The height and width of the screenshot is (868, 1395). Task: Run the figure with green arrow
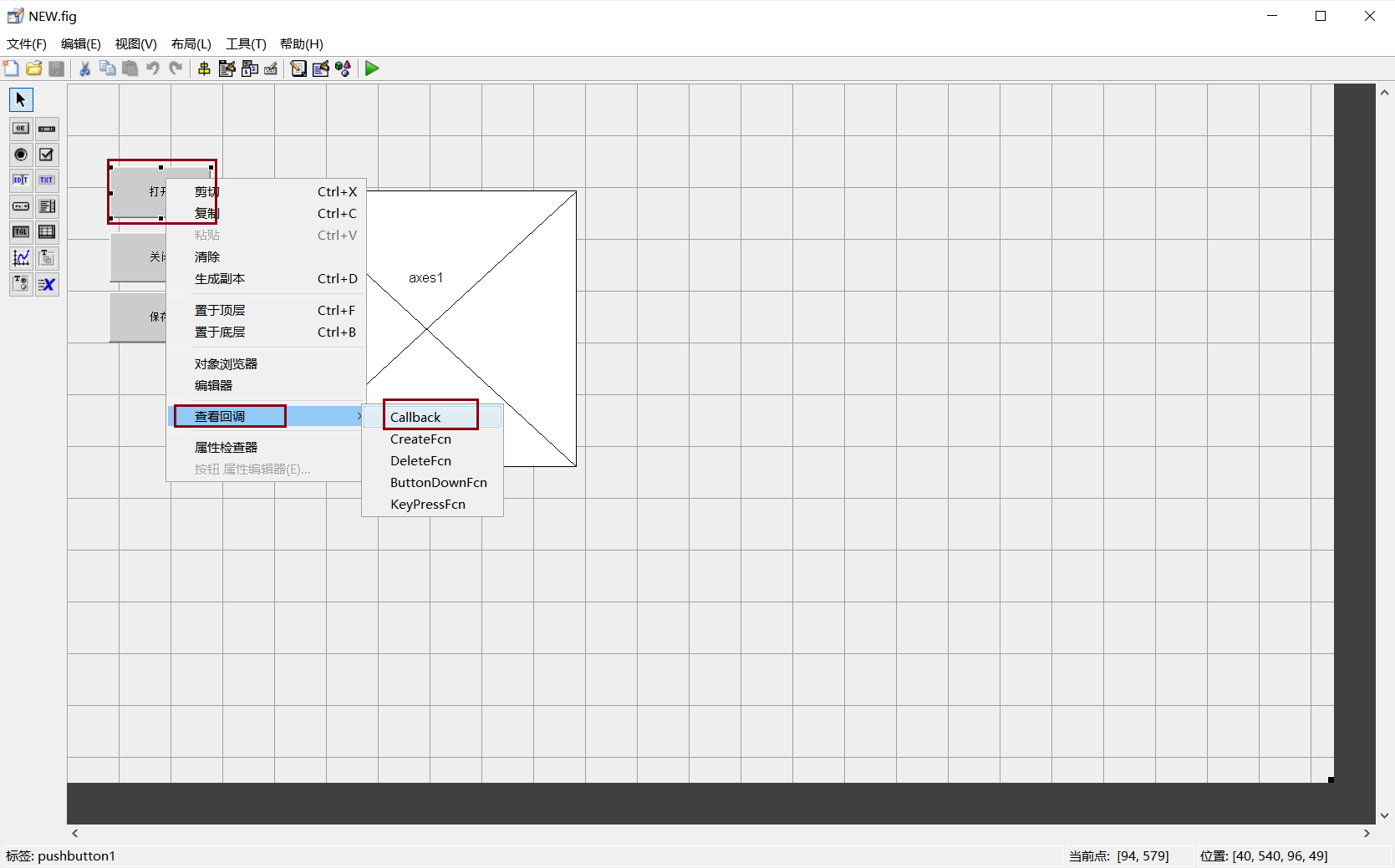[372, 69]
